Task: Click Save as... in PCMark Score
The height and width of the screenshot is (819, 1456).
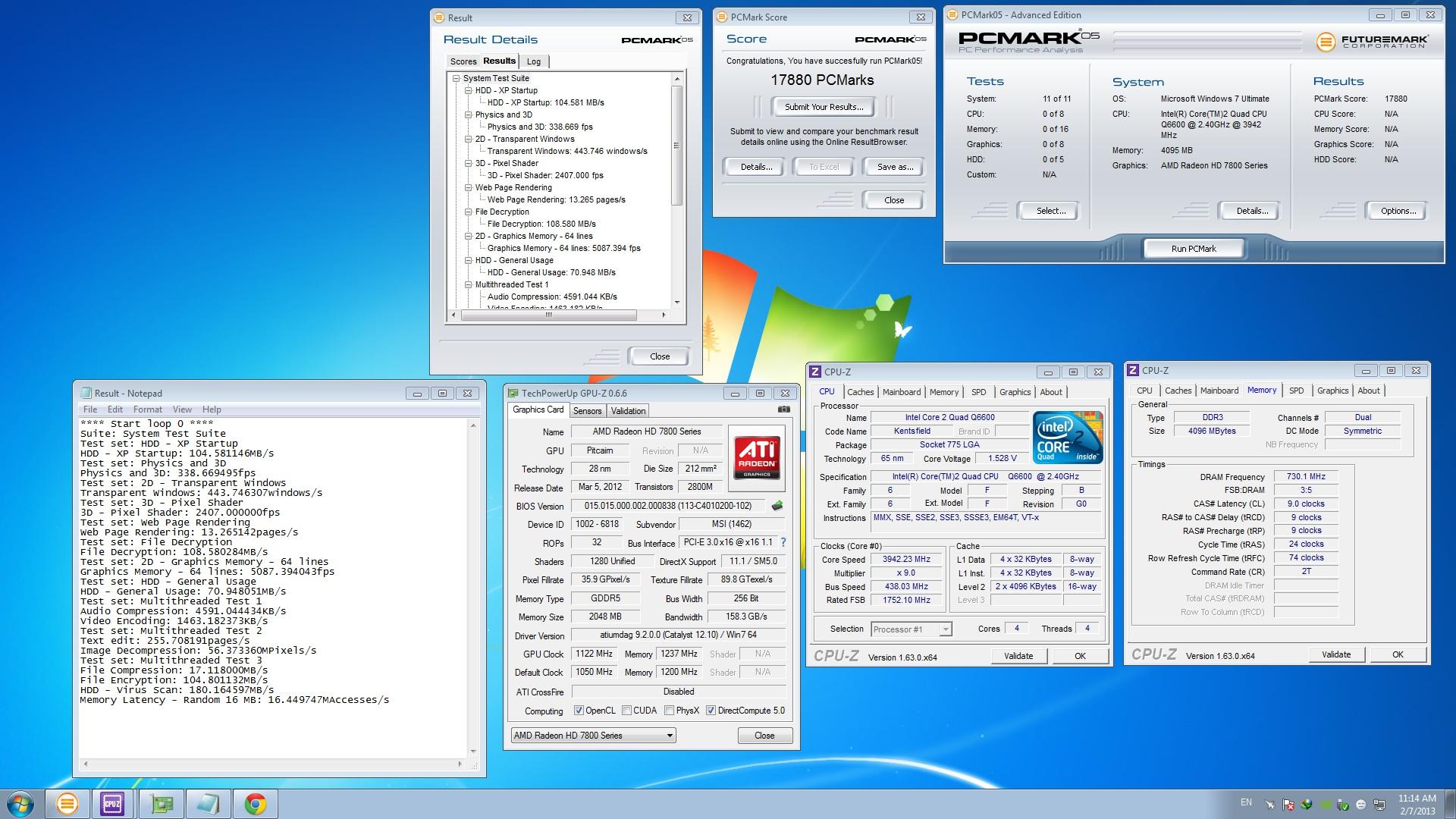Action: tap(895, 167)
